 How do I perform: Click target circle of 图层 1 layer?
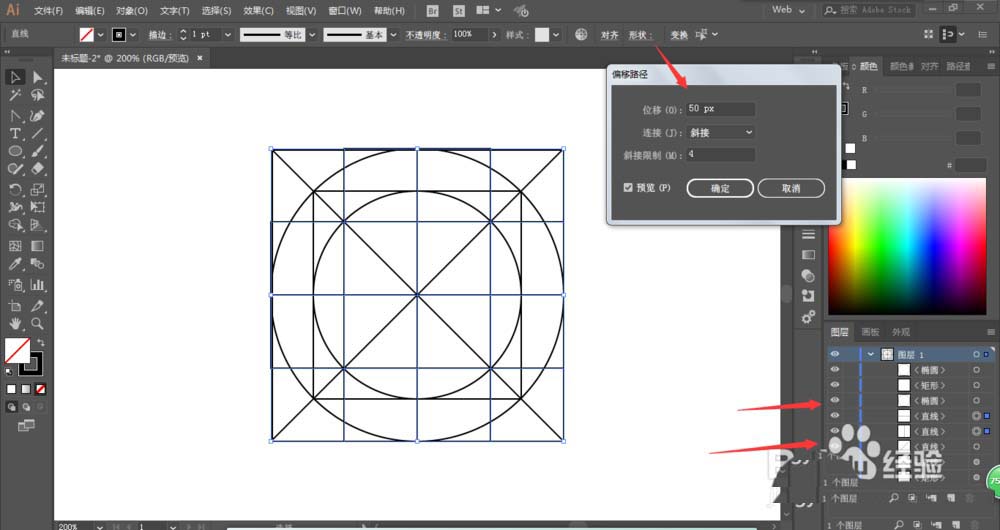(x=976, y=354)
